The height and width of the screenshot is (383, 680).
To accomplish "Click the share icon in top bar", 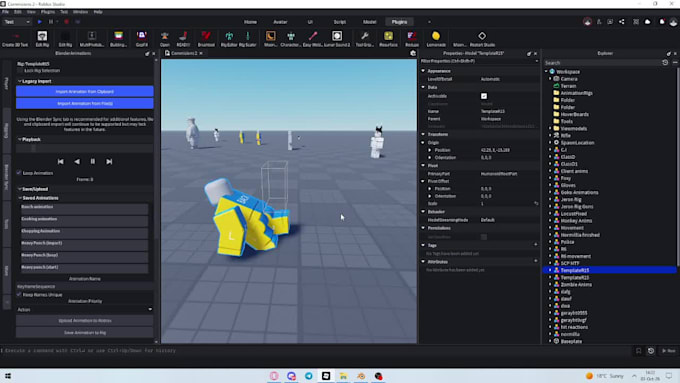I will click(622, 22).
